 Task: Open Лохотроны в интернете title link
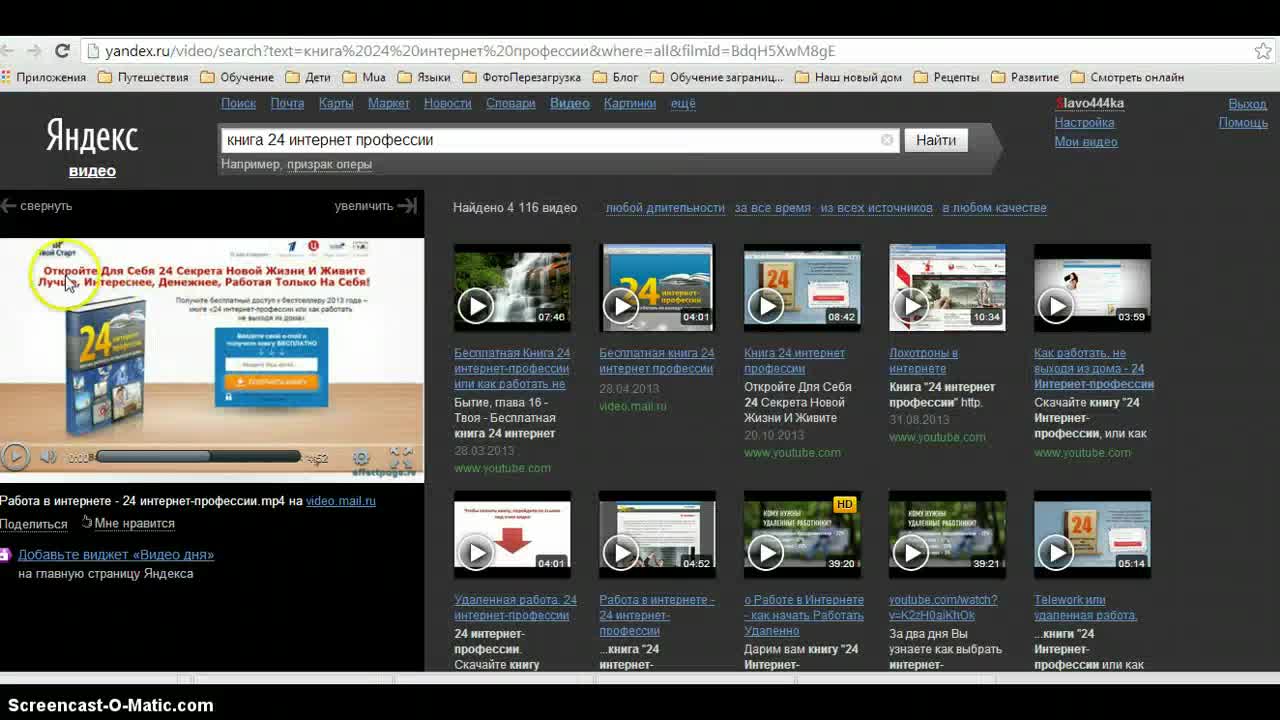tap(923, 361)
